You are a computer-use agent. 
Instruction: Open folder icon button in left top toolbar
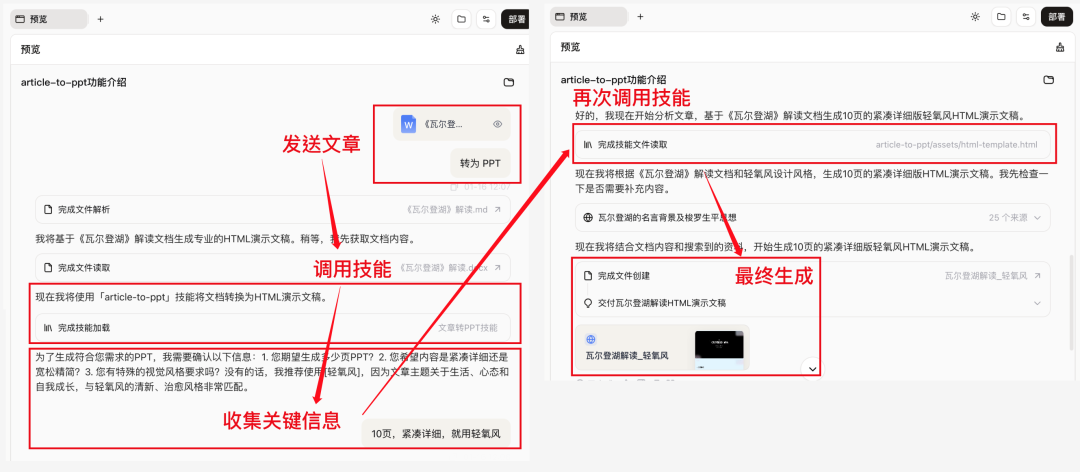[461, 19]
